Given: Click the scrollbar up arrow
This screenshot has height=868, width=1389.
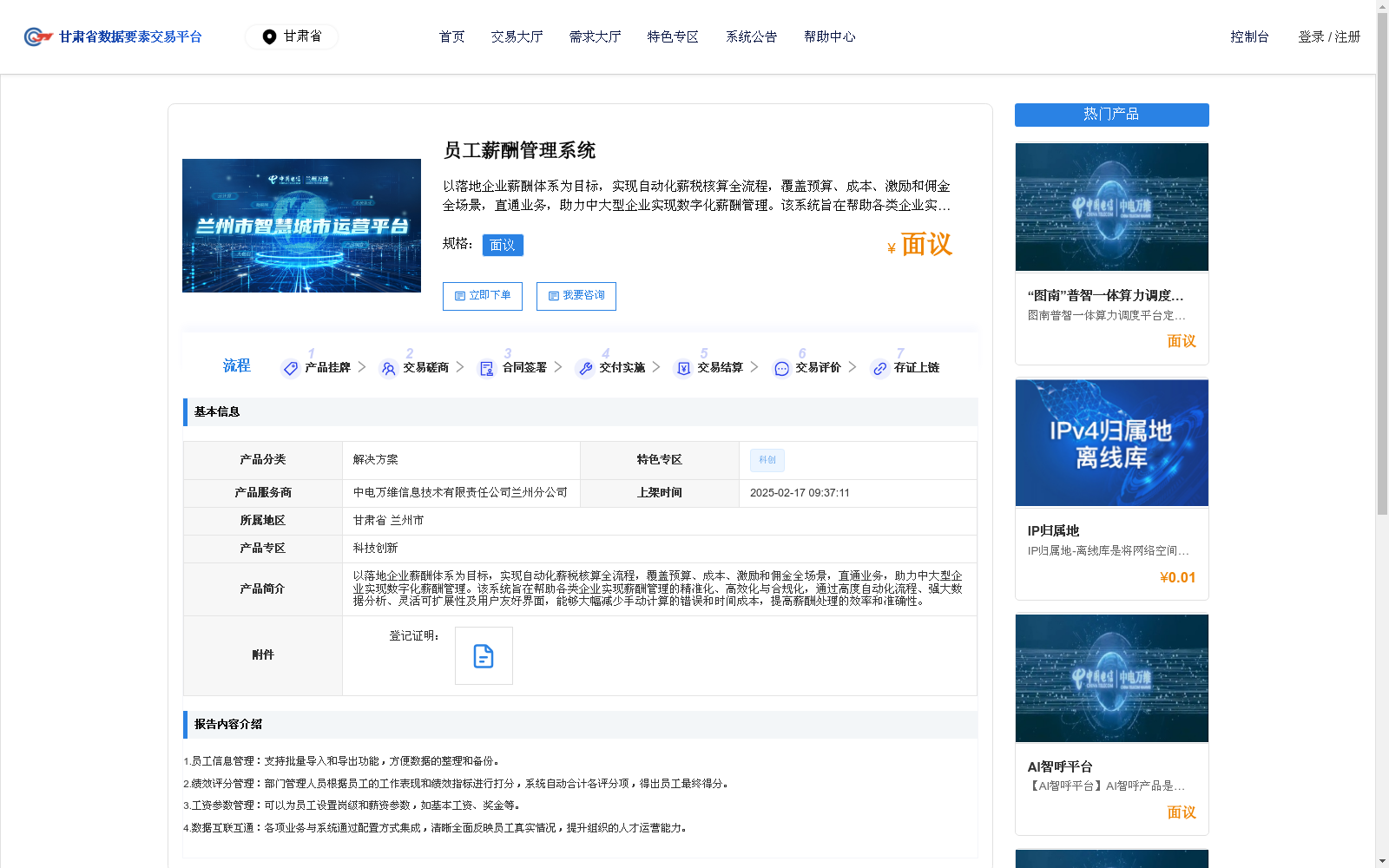Looking at the screenshot, I should point(1382,6).
